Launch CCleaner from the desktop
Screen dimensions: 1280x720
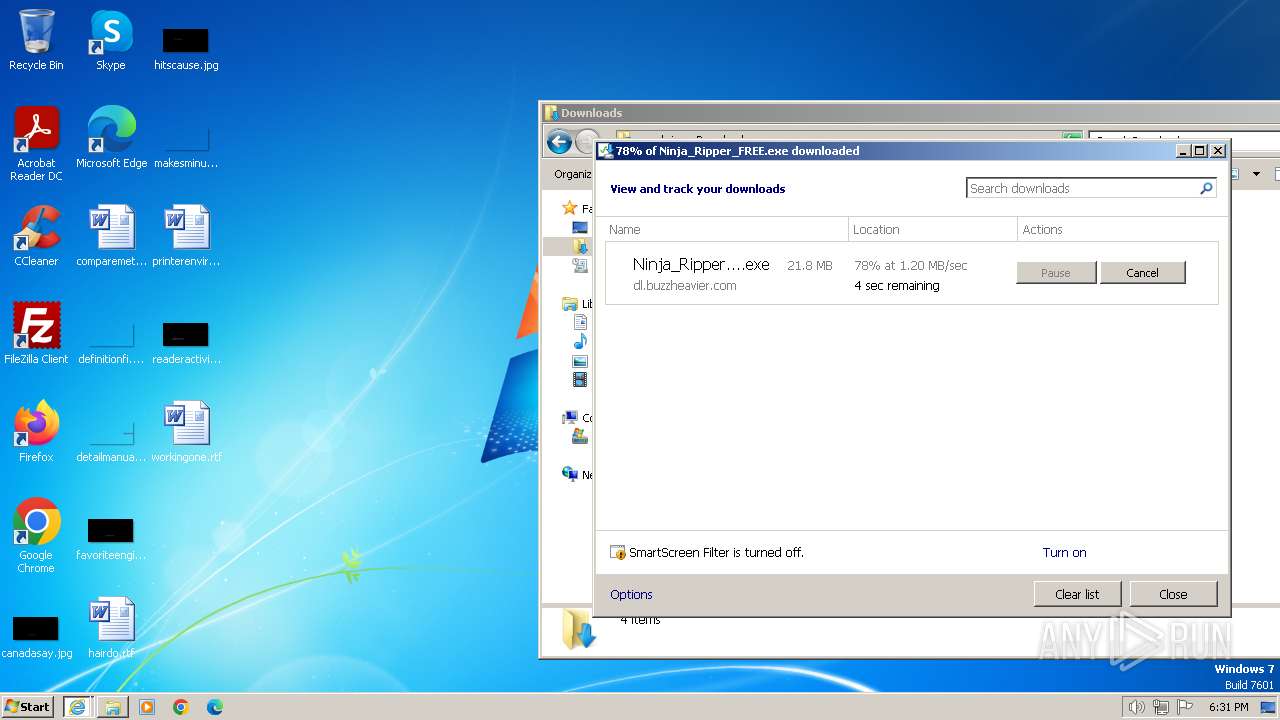tap(36, 236)
